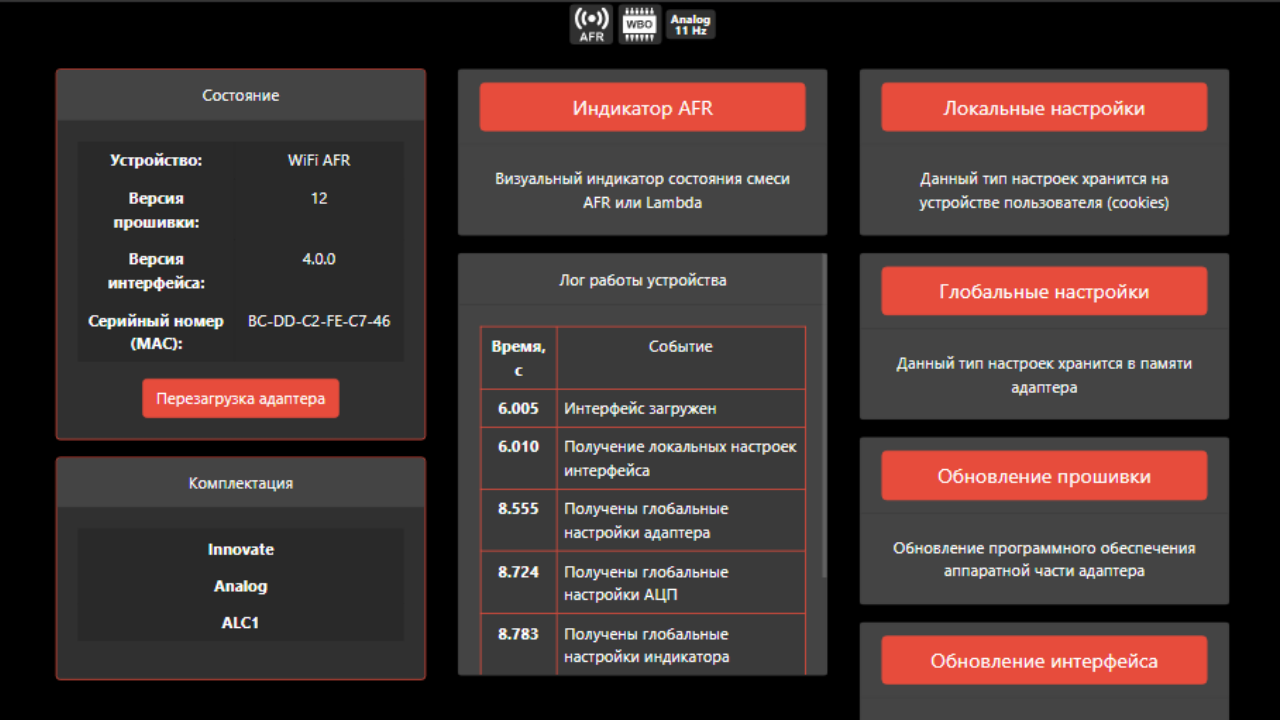The width and height of the screenshot is (1280, 720).
Task: Click the Версия прошивки: label
Action: [156, 210]
